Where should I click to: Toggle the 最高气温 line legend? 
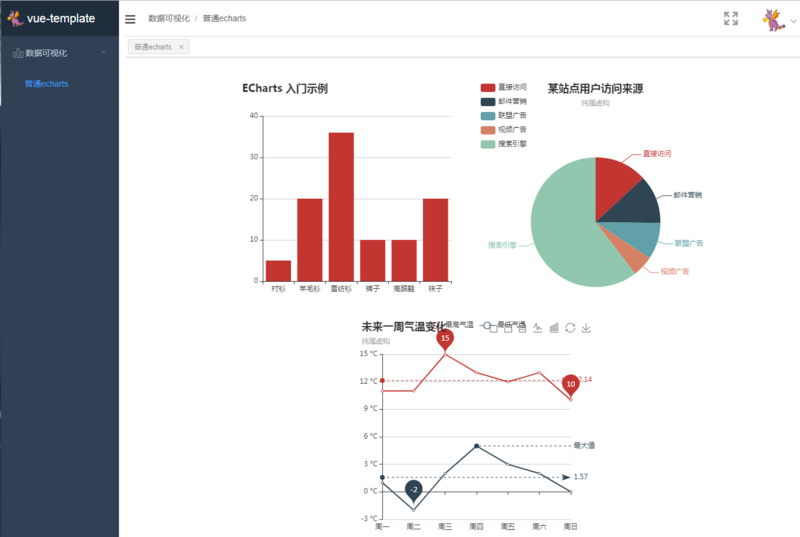[x=460, y=324]
